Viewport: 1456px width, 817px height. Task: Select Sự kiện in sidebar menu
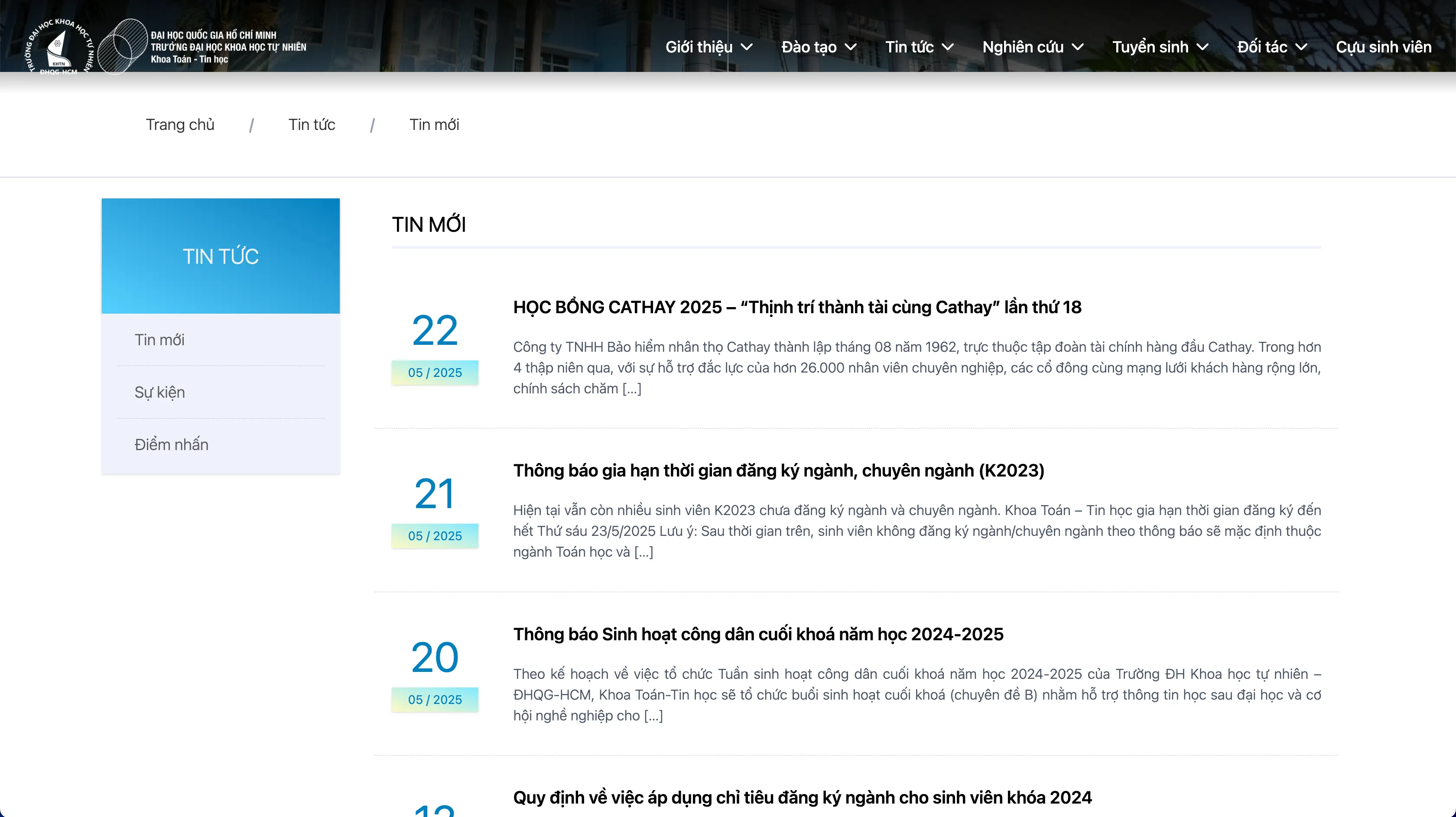pos(159,392)
